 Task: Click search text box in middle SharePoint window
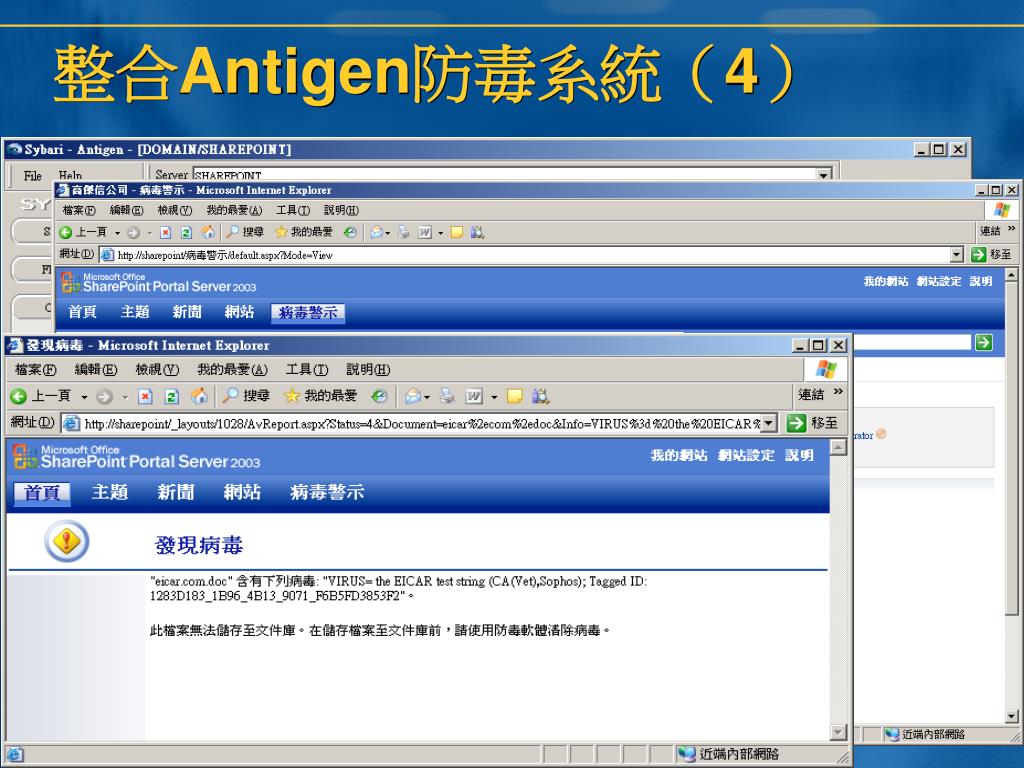pyautogui.click(x=912, y=342)
